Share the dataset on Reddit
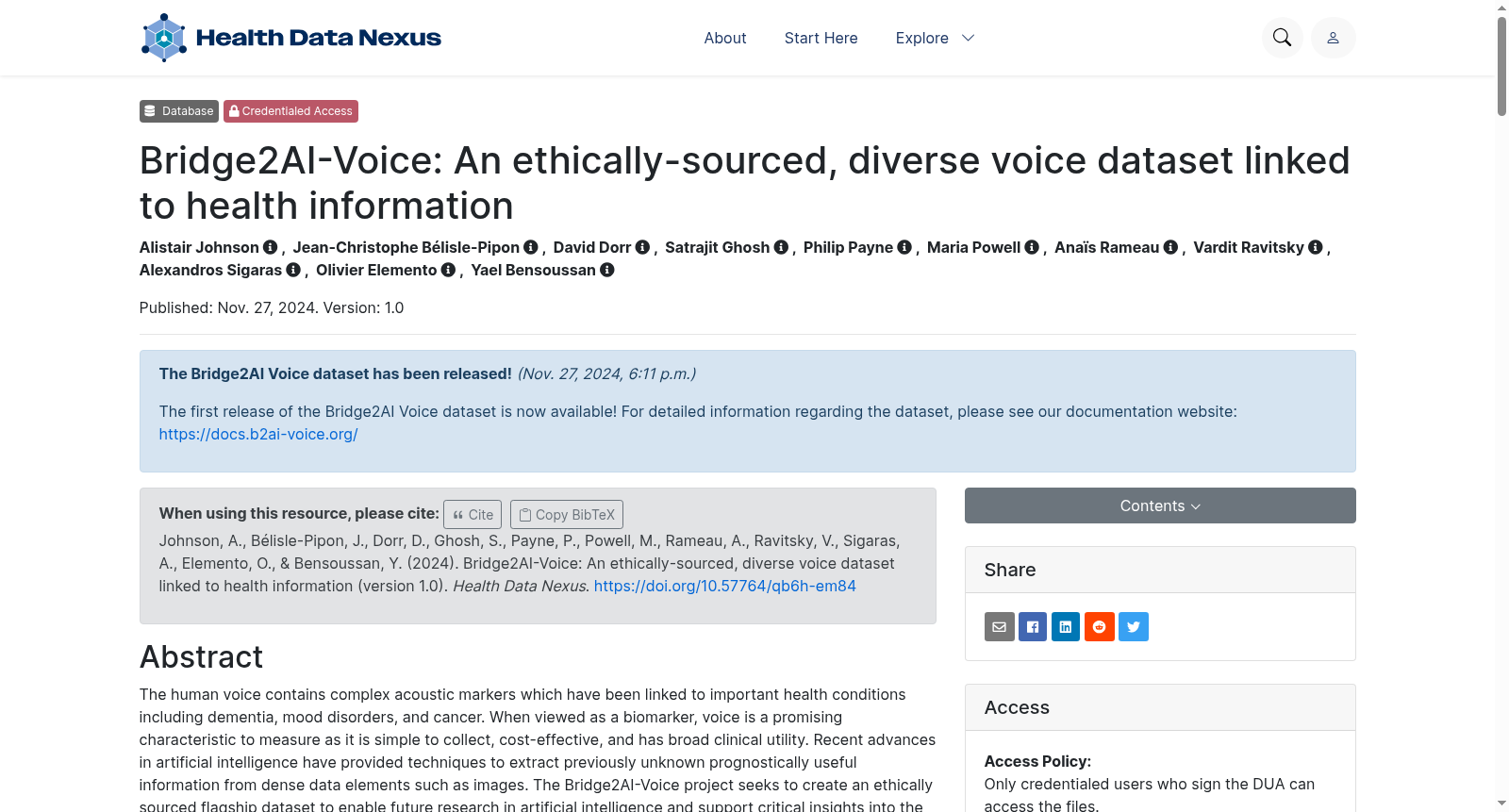The image size is (1509, 812). click(1100, 627)
